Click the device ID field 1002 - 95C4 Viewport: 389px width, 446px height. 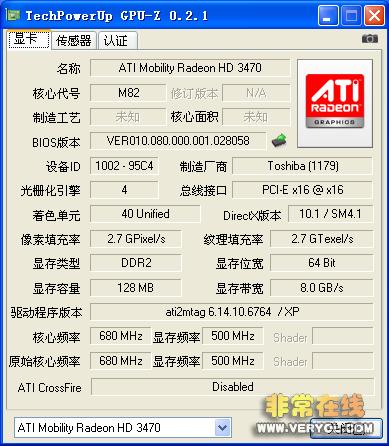(x=124, y=166)
